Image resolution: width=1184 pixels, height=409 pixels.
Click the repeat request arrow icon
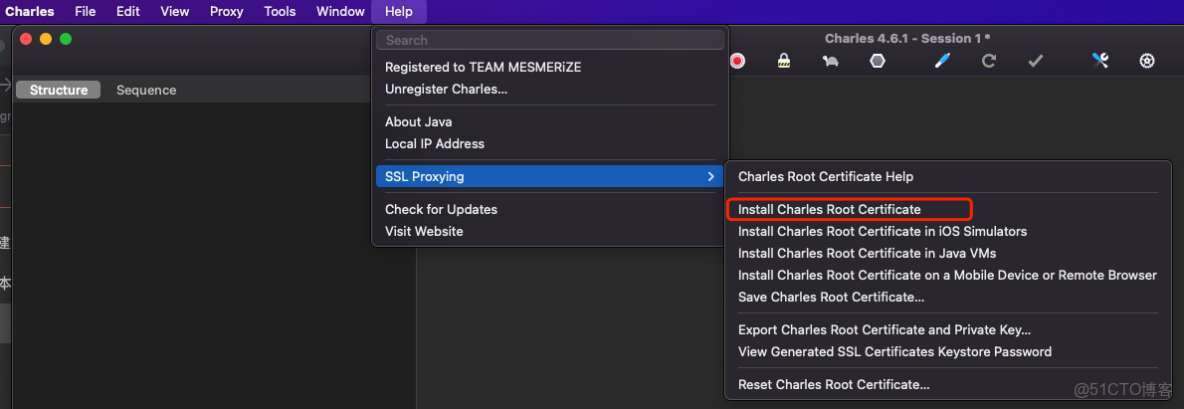point(989,61)
